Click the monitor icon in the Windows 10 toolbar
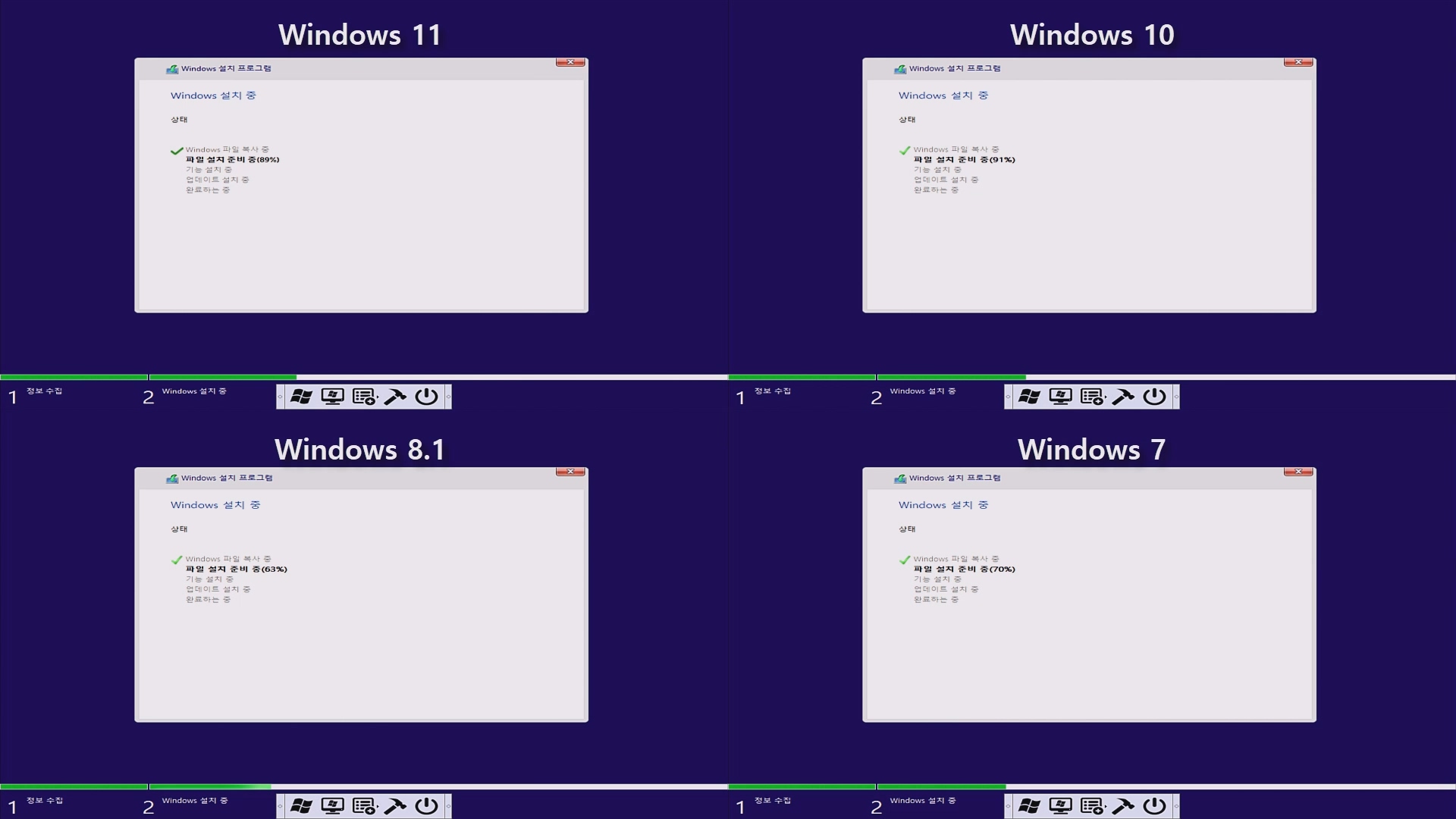 pos(1060,397)
